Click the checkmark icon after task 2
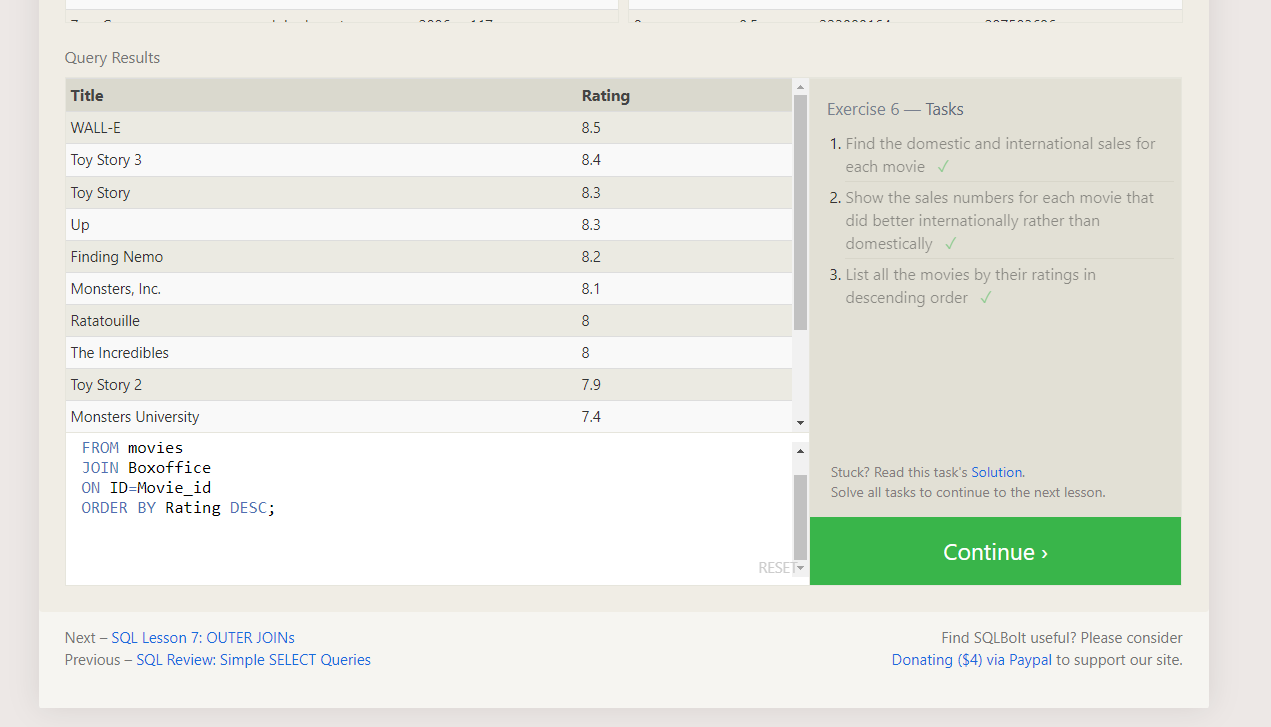The width and height of the screenshot is (1271, 727). pyautogui.click(x=950, y=244)
